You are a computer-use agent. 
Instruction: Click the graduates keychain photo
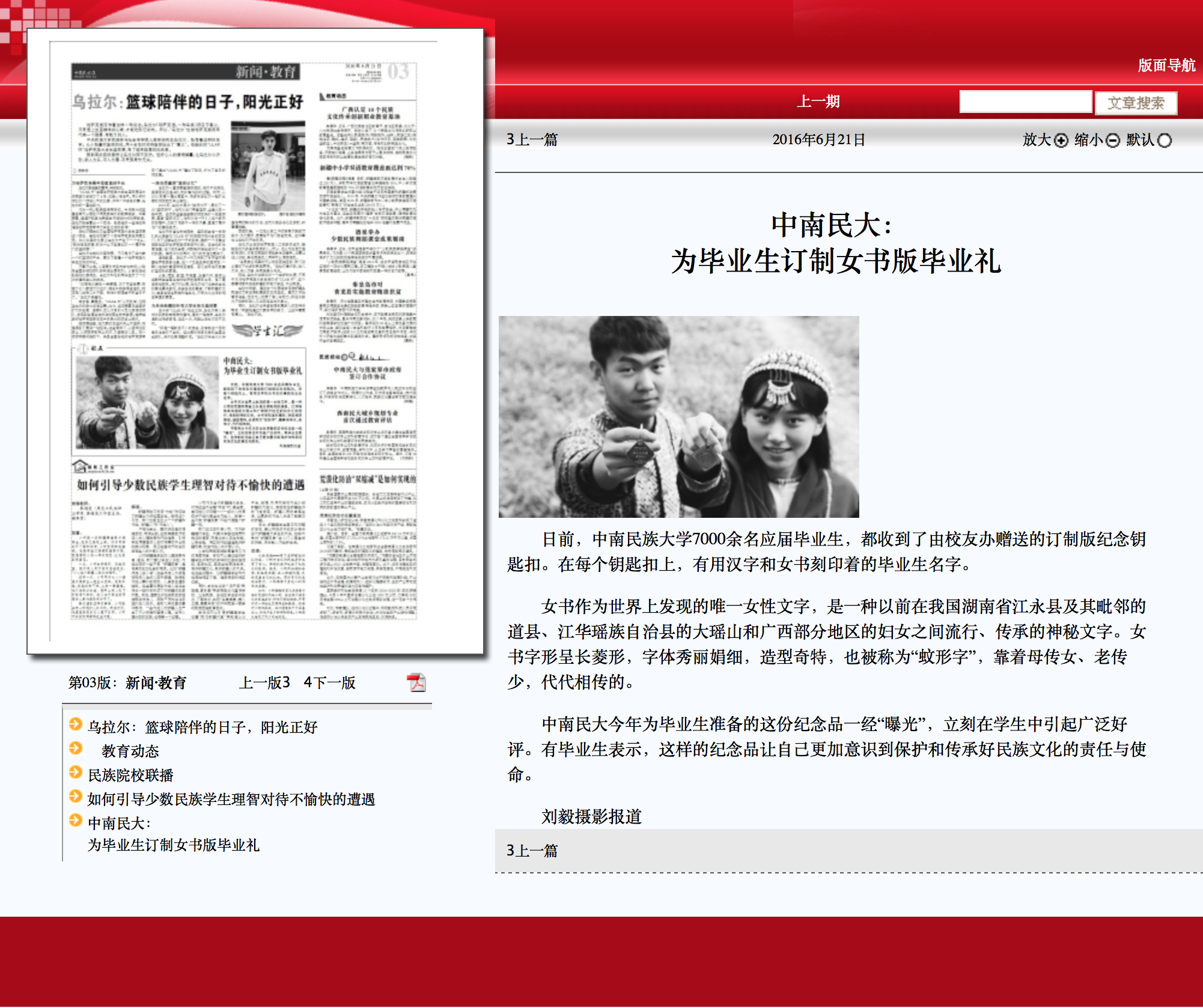pyautogui.click(x=678, y=417)
